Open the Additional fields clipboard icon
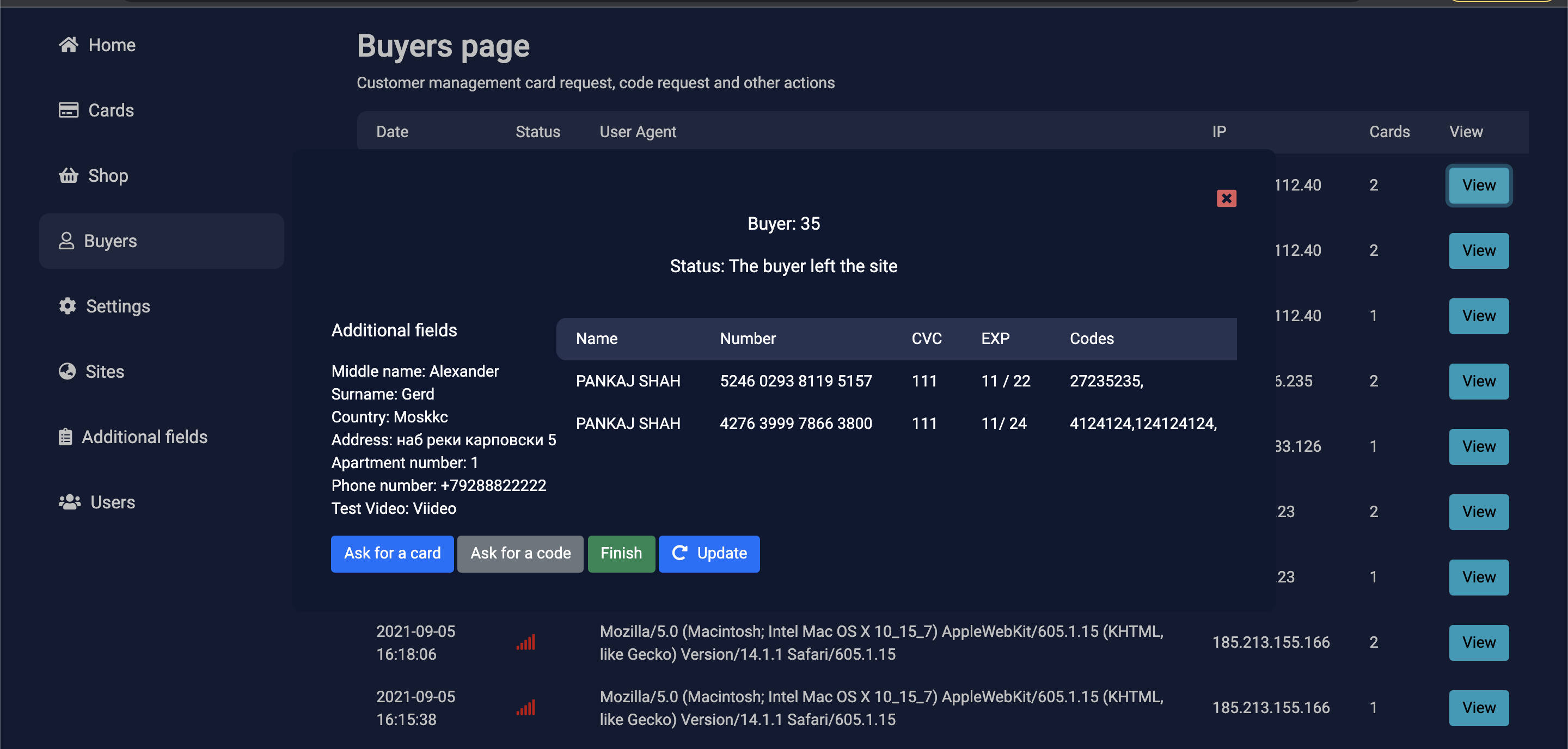 point(66,437)
